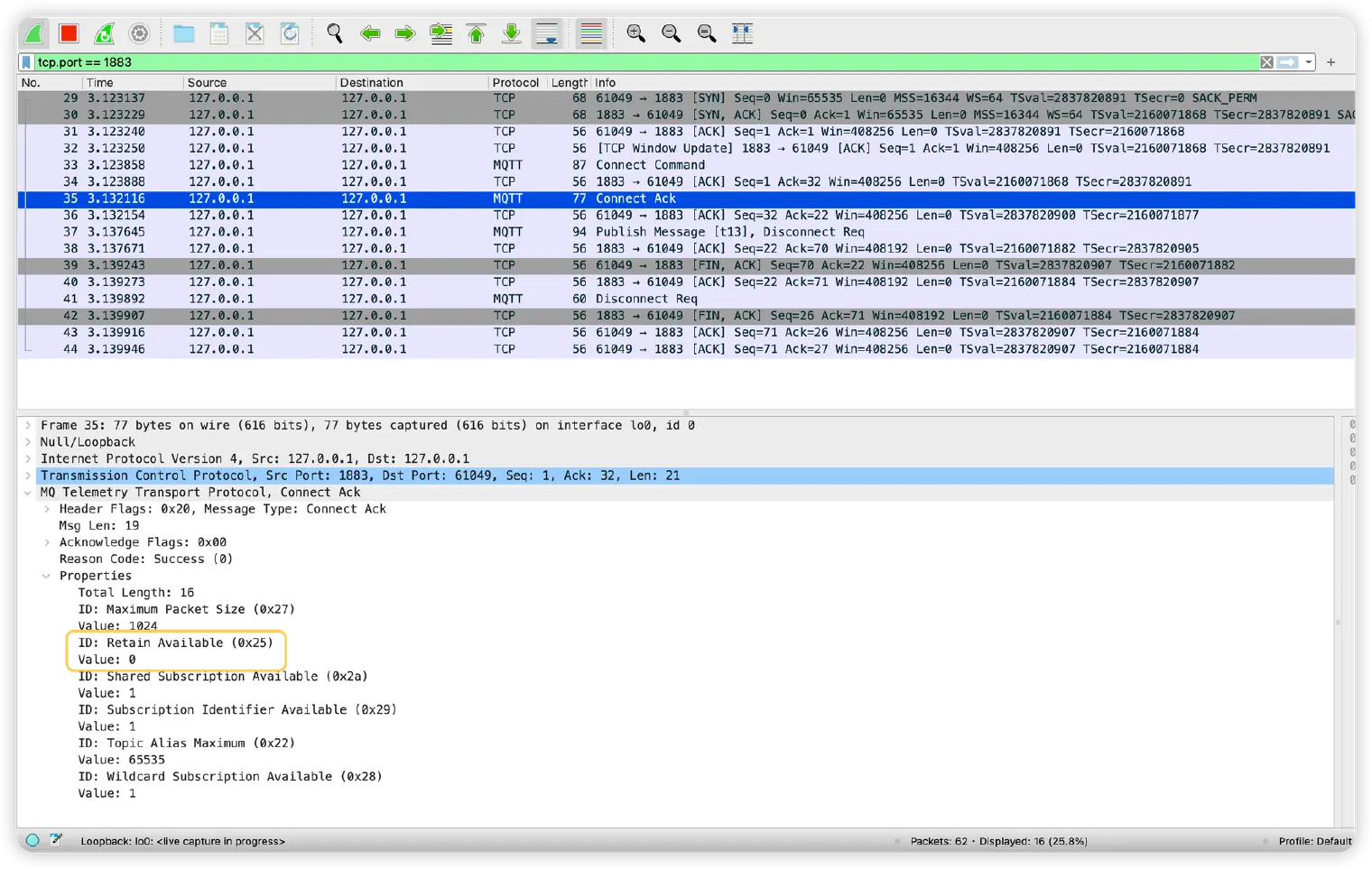Select packet 33 Connect Command row
1372x869 pixels.
pyautogui.click(x=686, y=165)
